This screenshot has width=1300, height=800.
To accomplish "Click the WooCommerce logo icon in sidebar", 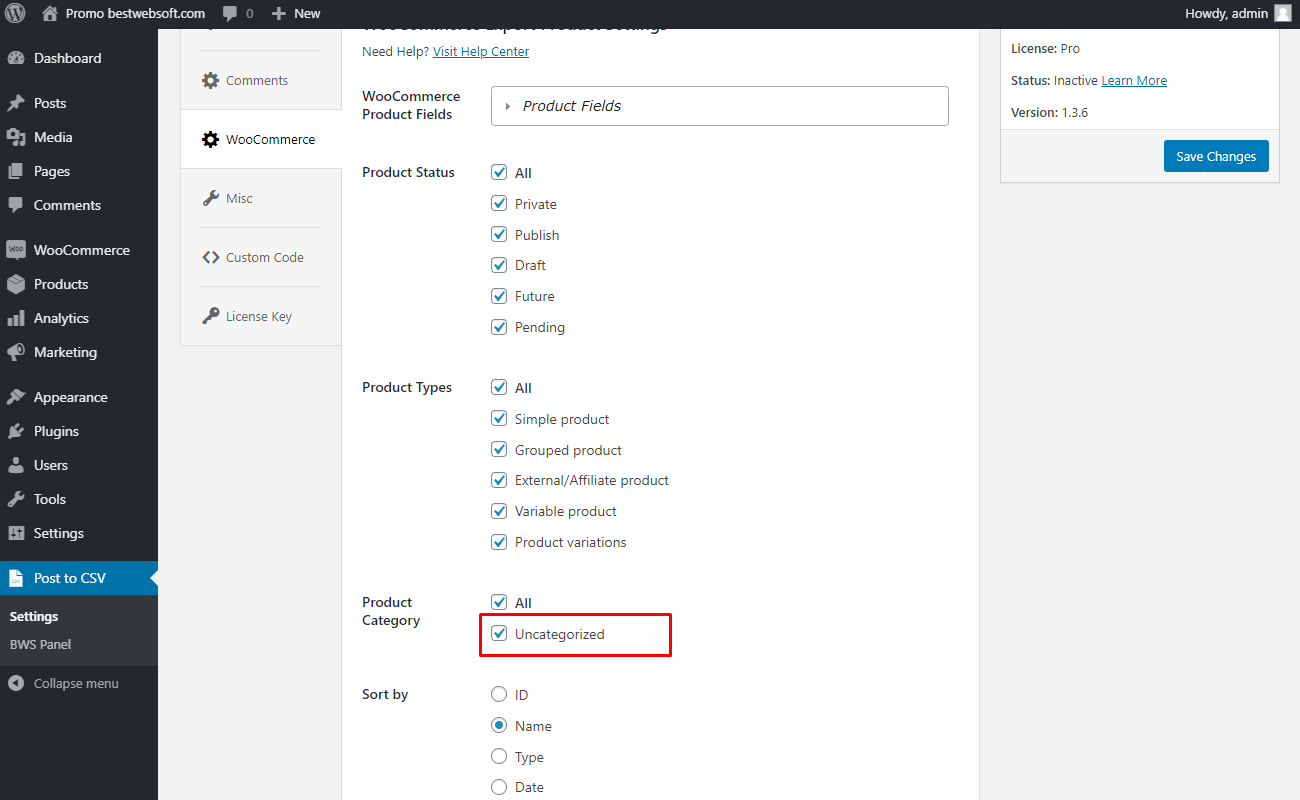I will click(x=16, y=250).
